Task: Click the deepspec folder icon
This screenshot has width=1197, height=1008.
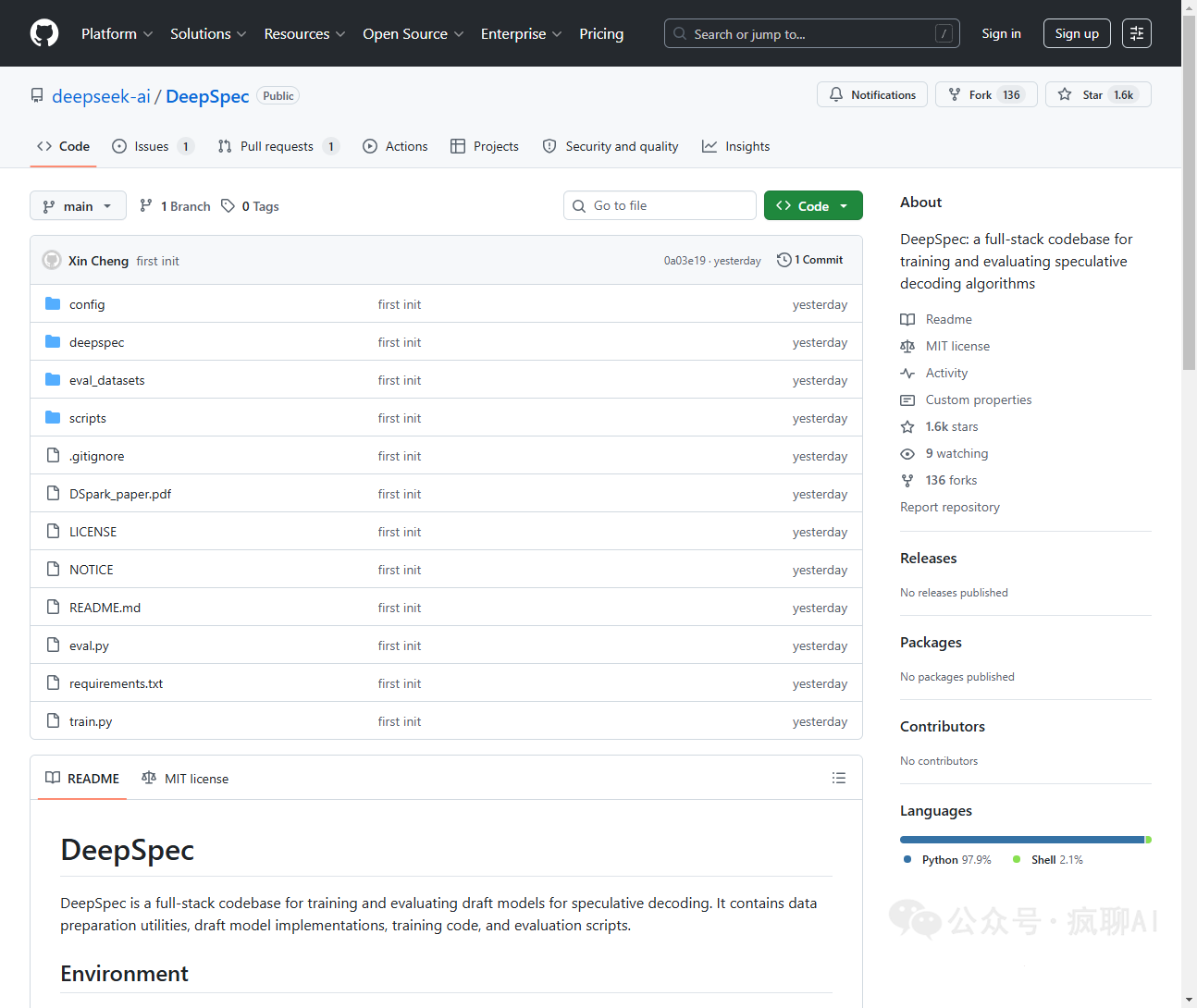Action: pos(53,342)
